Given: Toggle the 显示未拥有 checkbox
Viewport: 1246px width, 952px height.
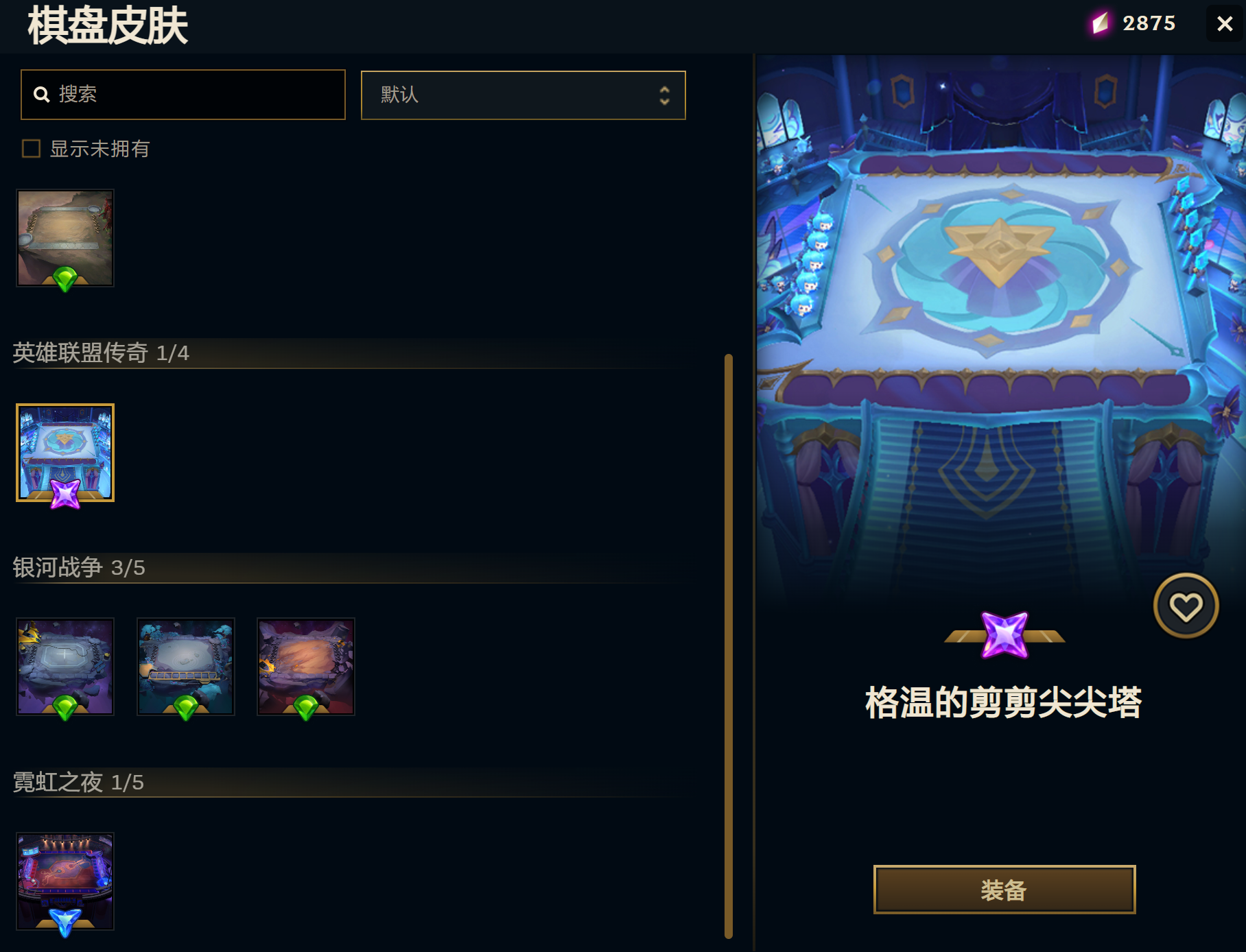Looking at the screenshot, I should coord(32,149).
